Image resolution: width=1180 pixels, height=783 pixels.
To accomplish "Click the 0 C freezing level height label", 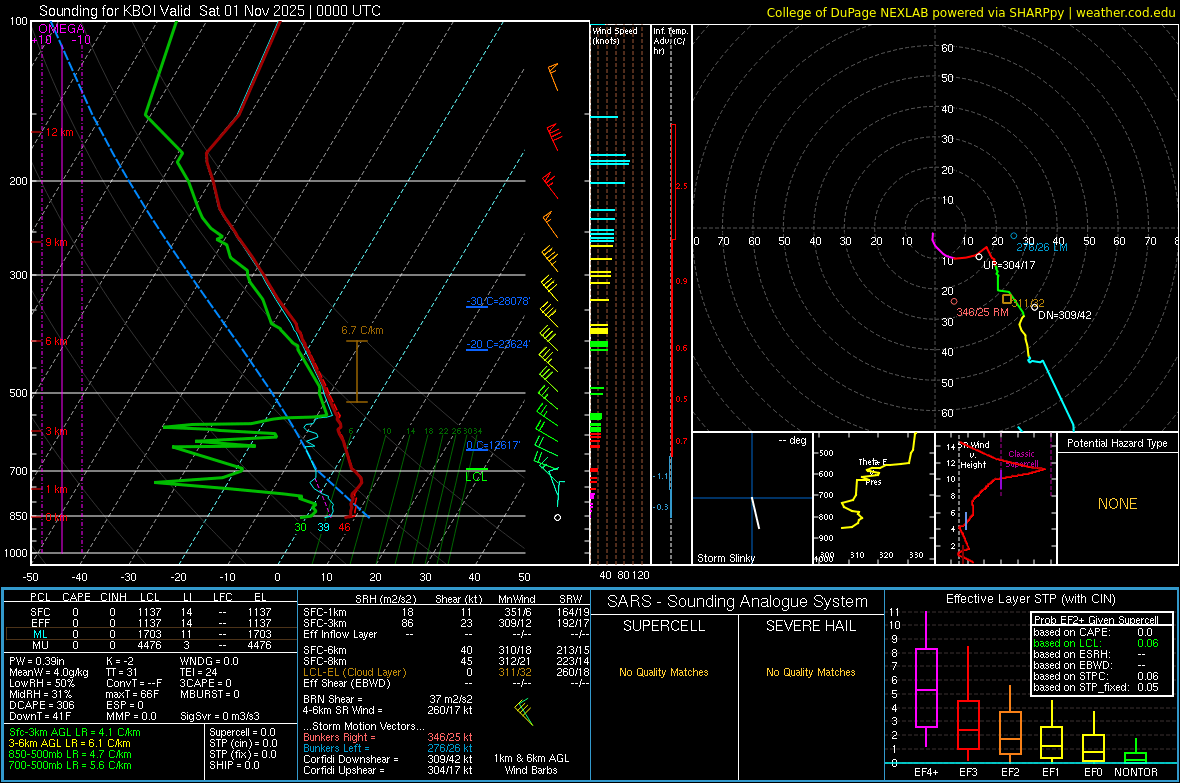I will [493, 445].
